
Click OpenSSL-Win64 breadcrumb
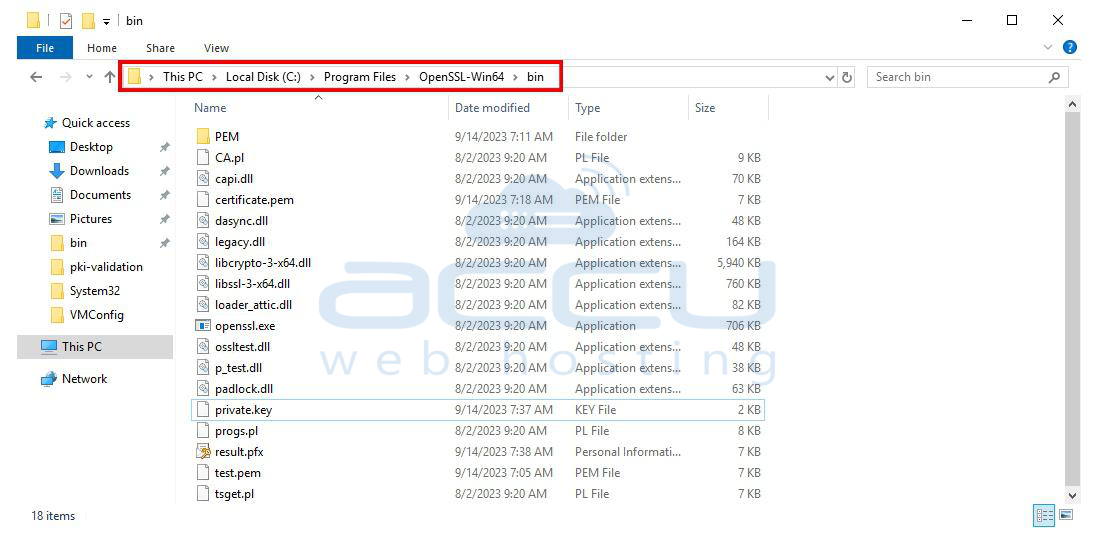(461, 77)
